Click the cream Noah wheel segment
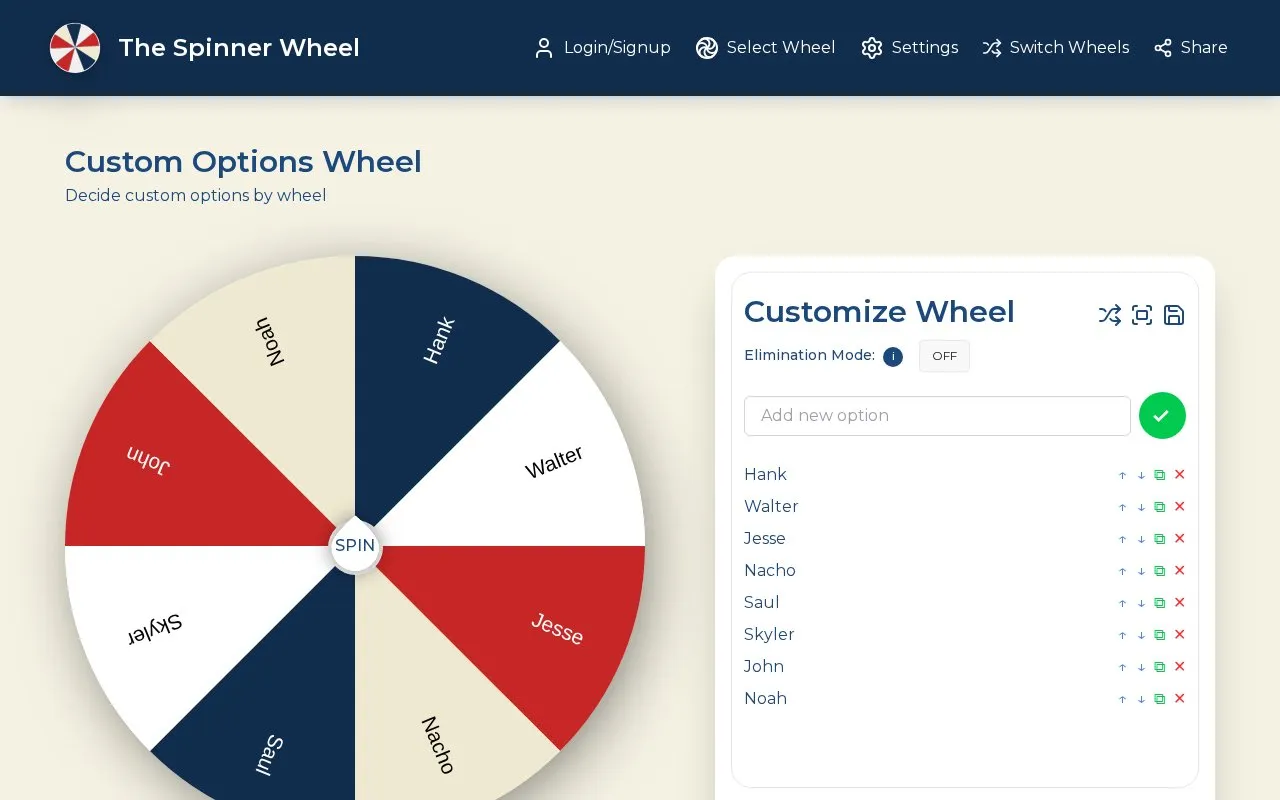The width and height of the screenshot is (1280, 800). [x=280, y=365]
